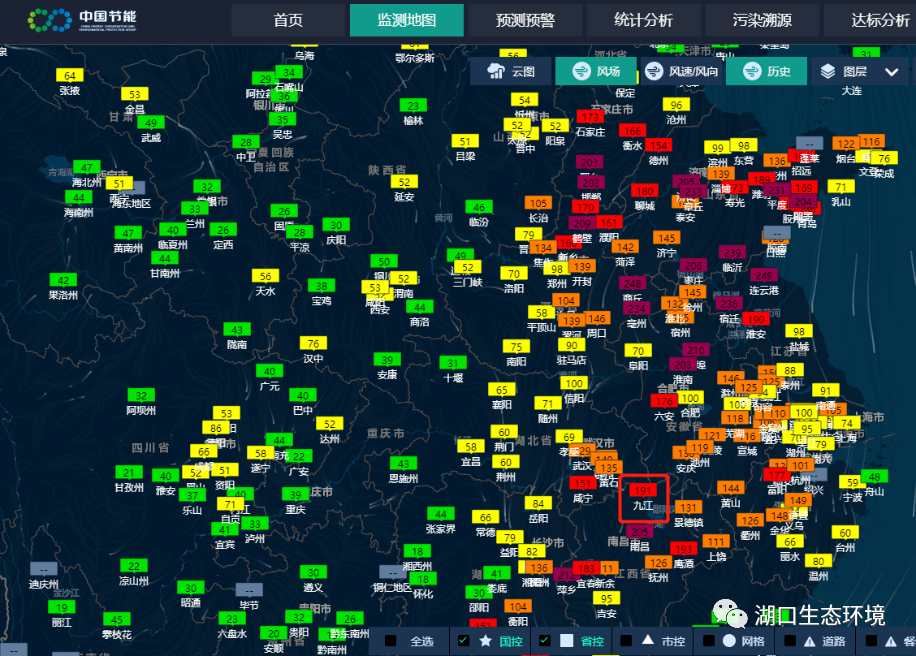The width and height of the screenshot is (916, 656).
Task: Go to the 污染溯源 tab
Action: (762, 20)
